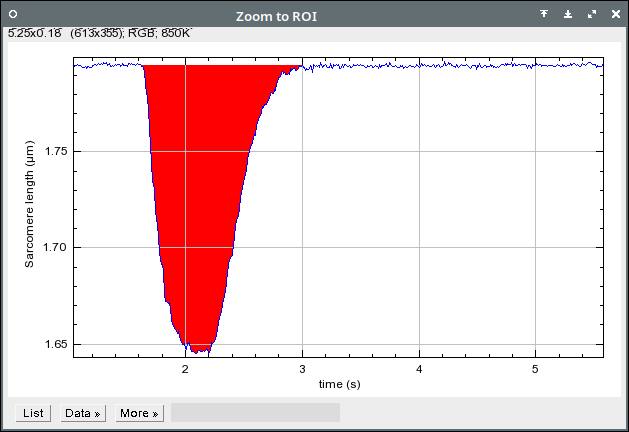Screen dimensions: 629x432
Task: Expand the More » options menu
Action: coord(138,413)
